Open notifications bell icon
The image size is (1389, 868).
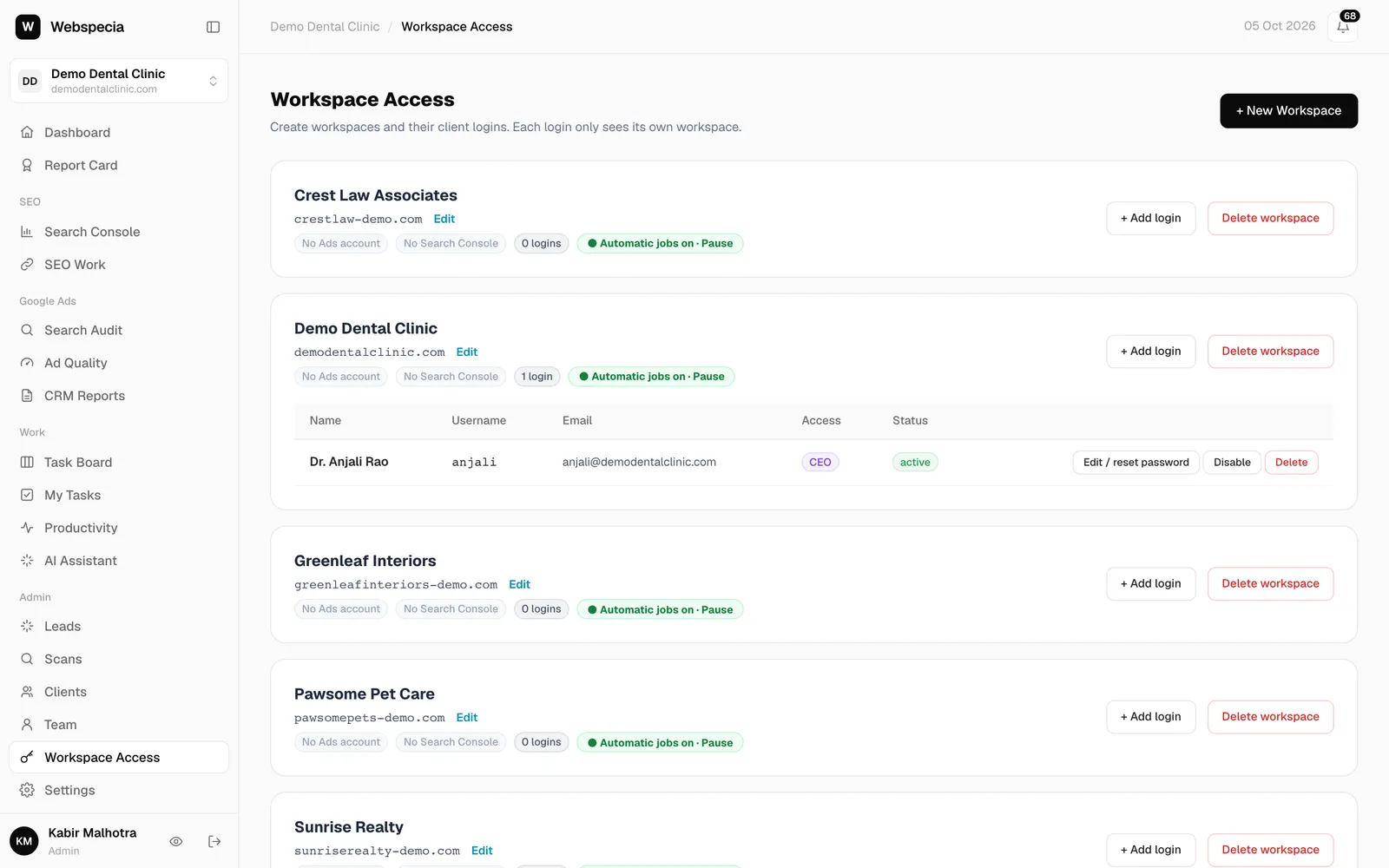(x=1343, y=27)
